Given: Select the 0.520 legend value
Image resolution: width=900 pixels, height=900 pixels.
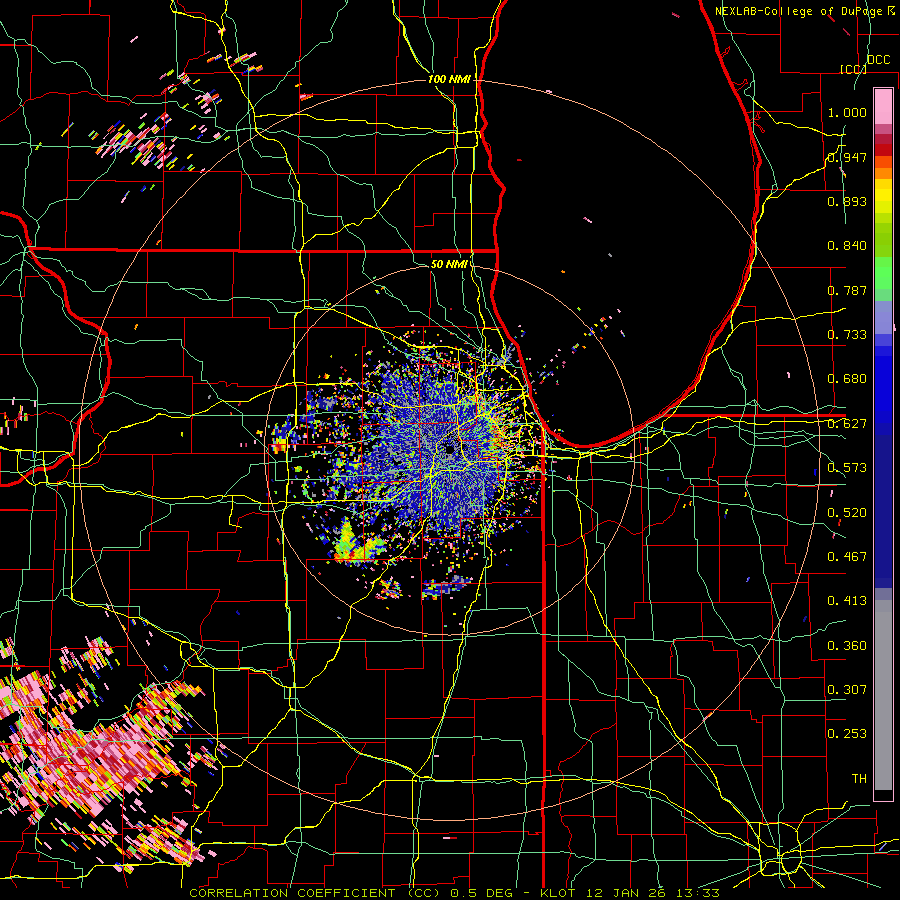Looking at the screenshot, I should click(847, 513).
